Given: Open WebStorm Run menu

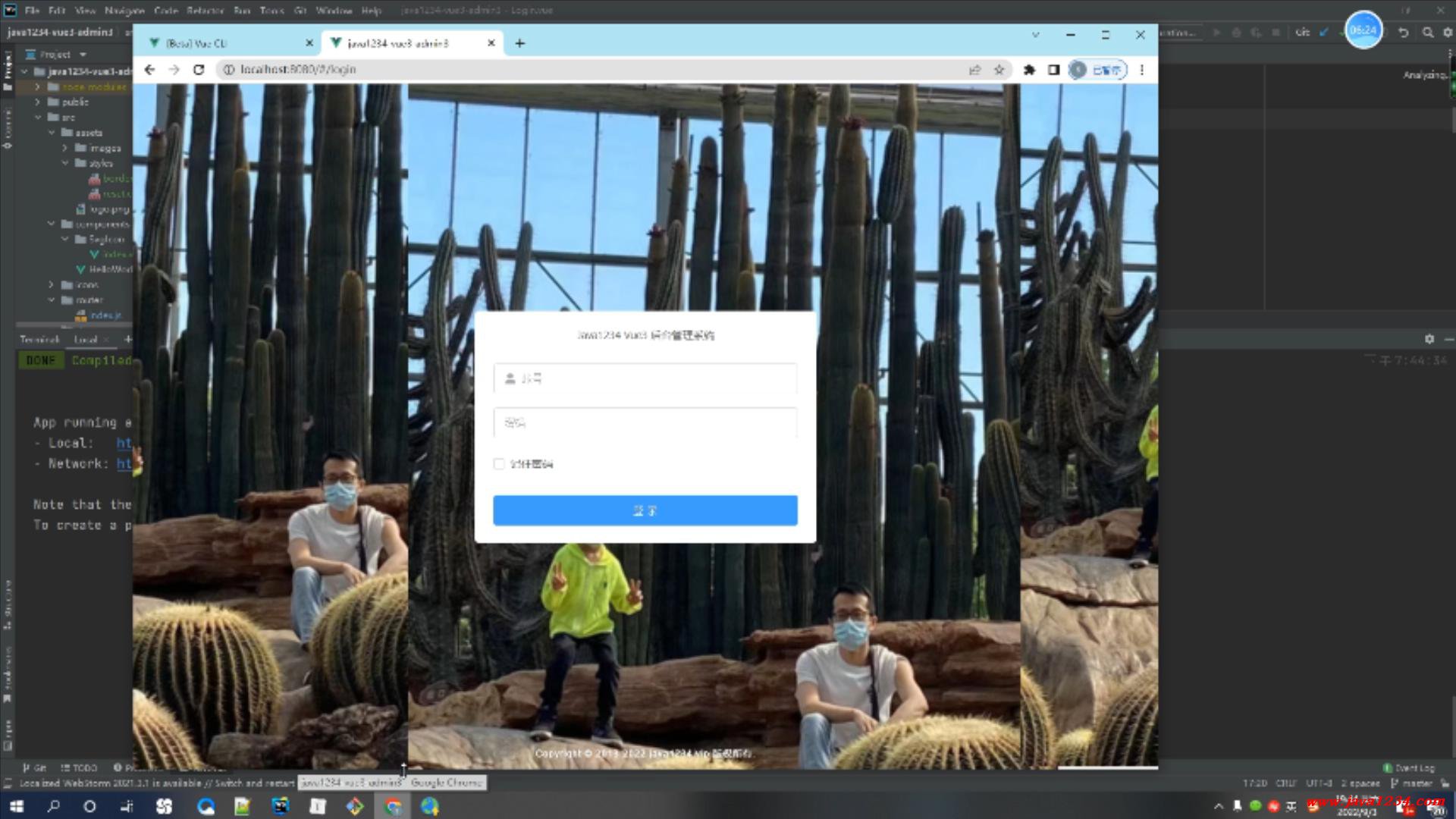Looking at the screenshot, I should coord(242,11).
